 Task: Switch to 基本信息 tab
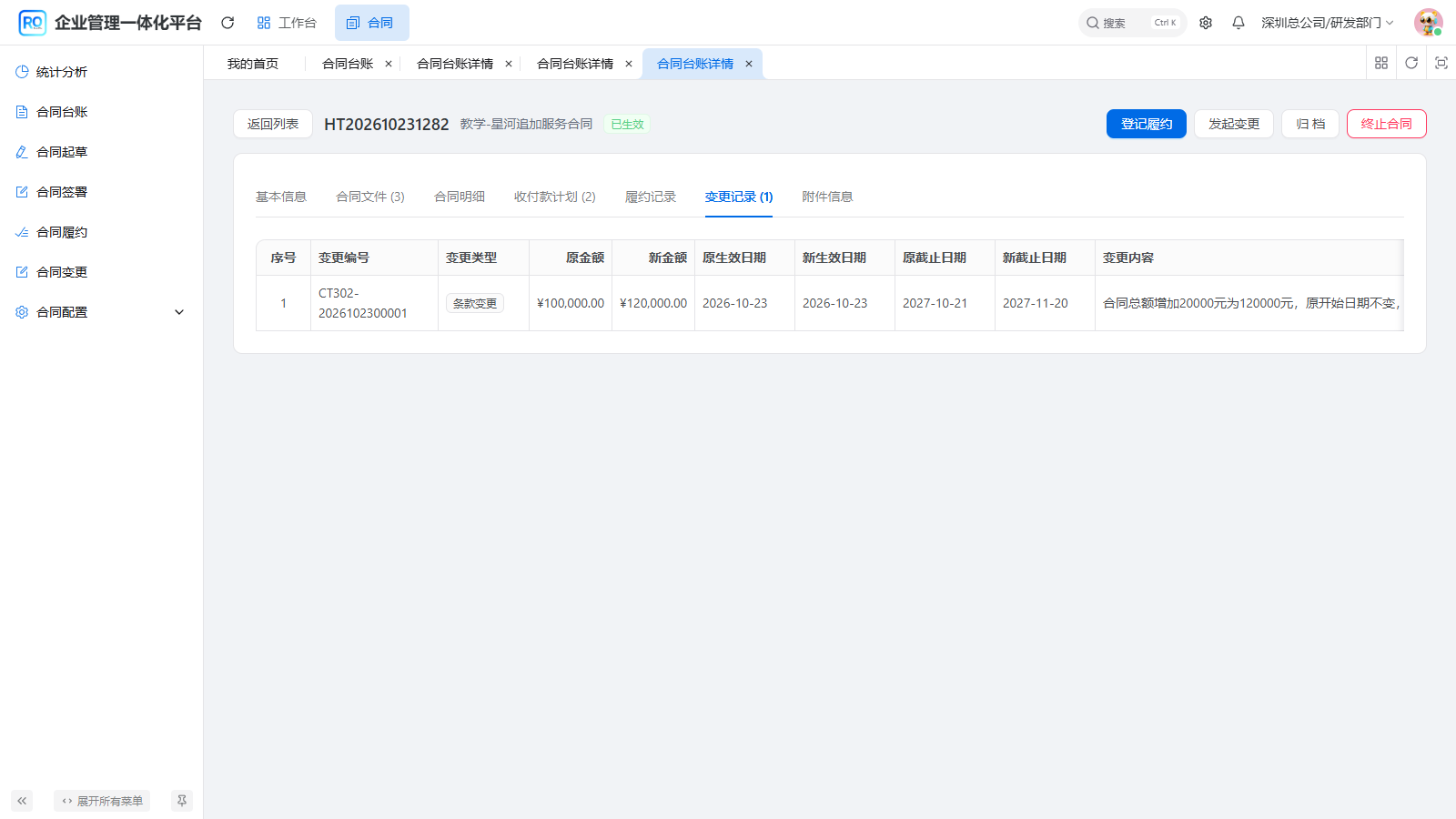pos(281,197)
